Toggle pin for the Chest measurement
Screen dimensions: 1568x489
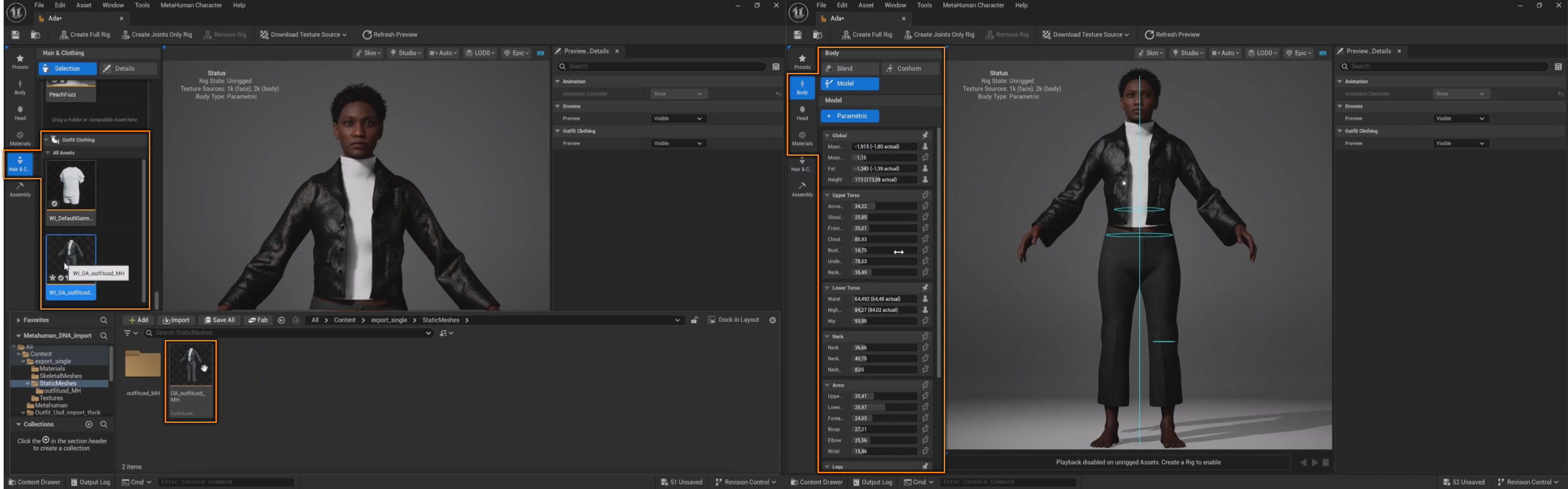pos(925,240)
